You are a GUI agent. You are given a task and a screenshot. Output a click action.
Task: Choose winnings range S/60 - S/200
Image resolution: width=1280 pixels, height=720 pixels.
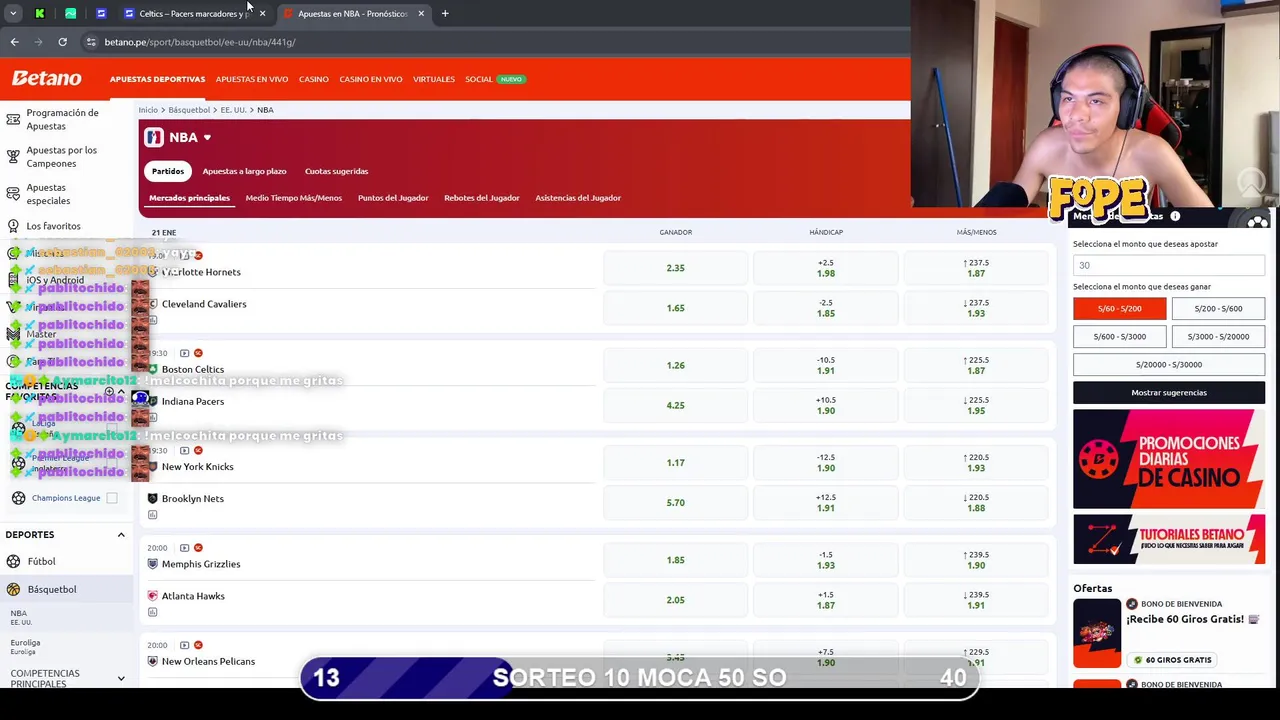(1119, 309)
